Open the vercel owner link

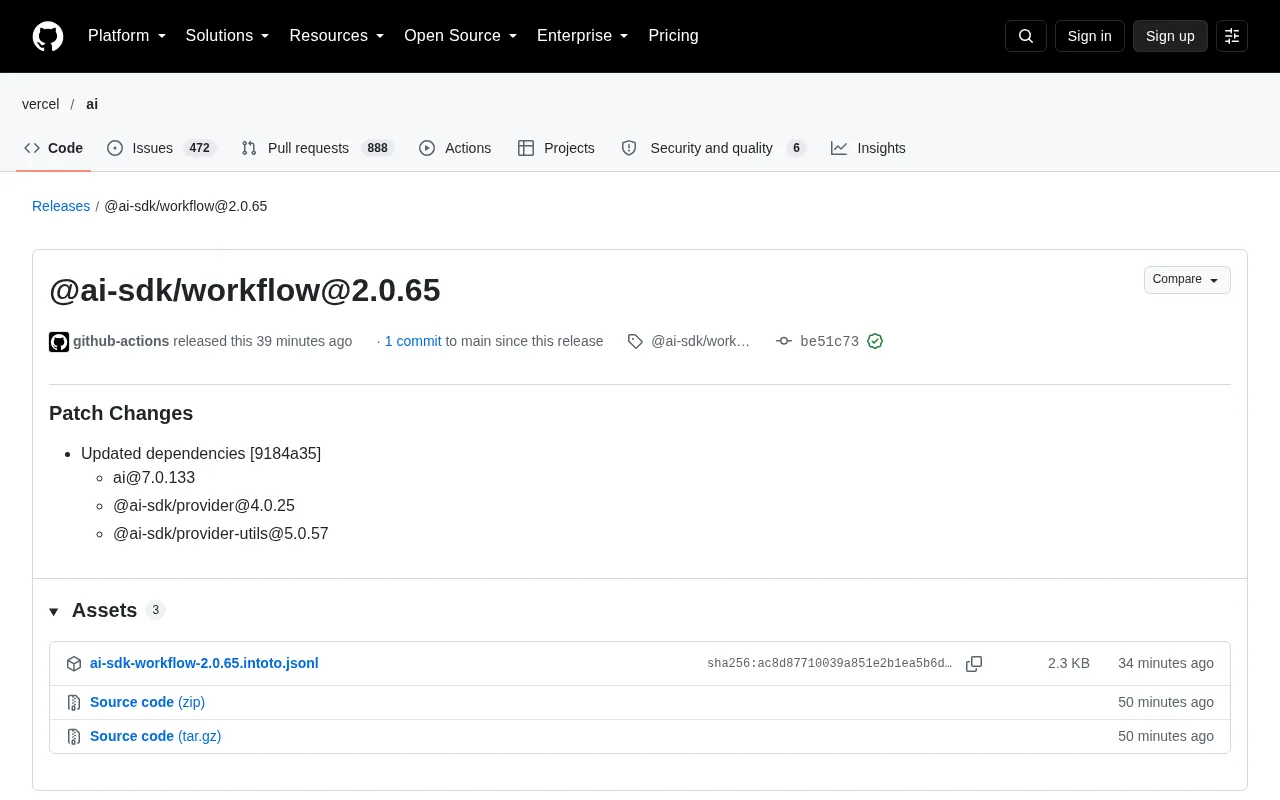[x=41, y=104]
